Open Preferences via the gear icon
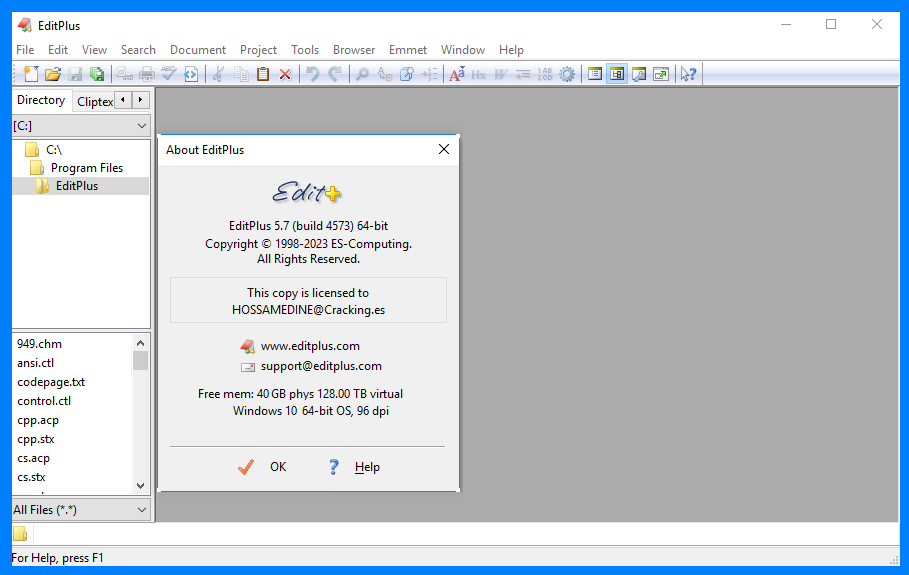 coord(567,74)
